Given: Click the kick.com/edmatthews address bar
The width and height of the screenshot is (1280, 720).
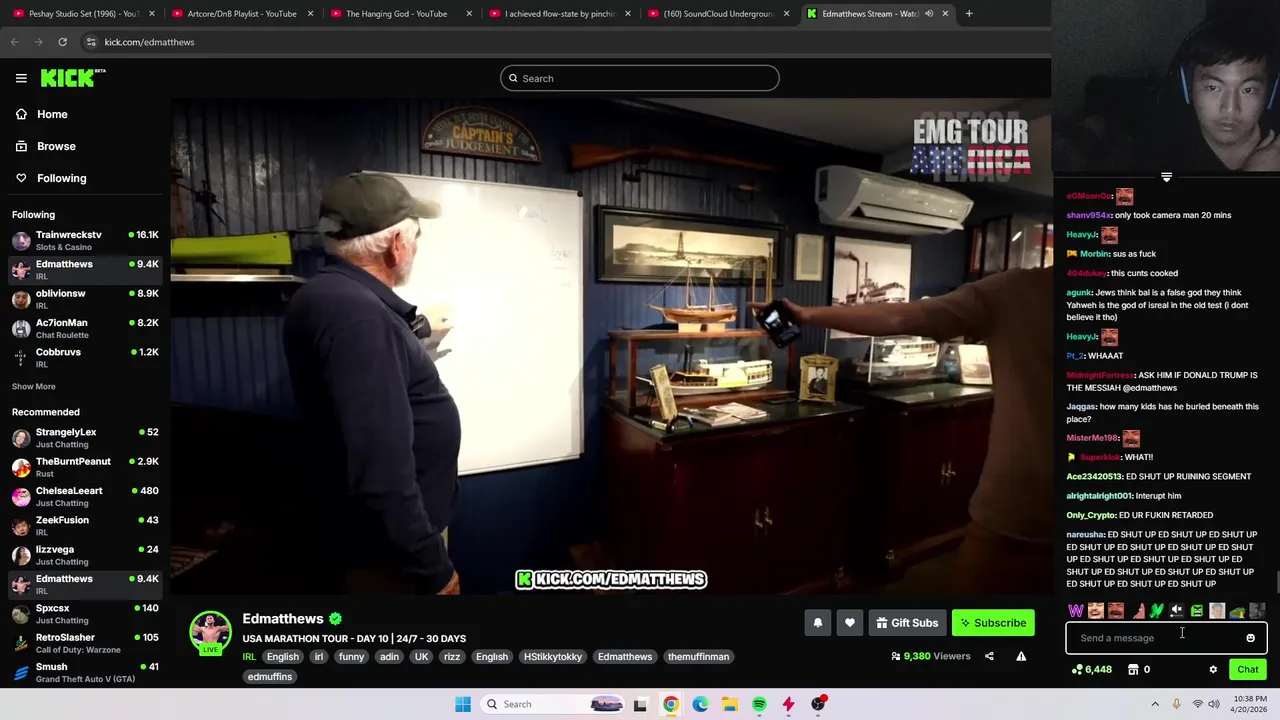Looking at the screenshot, I should (149, 42).
